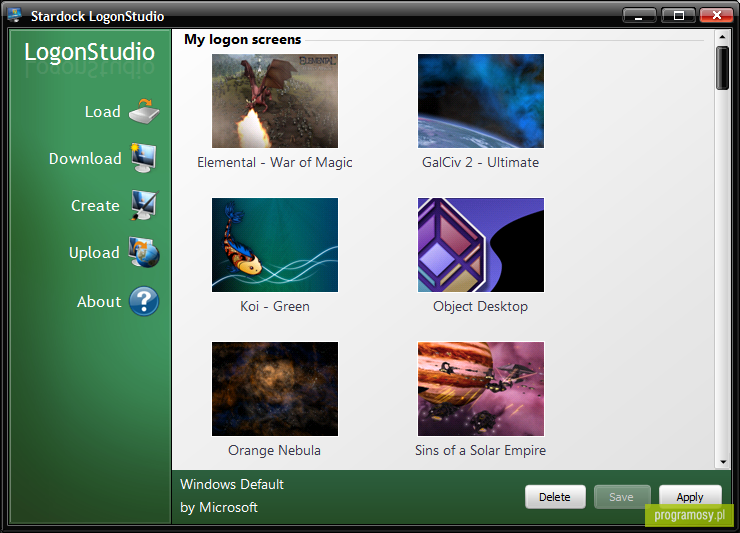Click the Upload globe icon

[x=144, y=253]
